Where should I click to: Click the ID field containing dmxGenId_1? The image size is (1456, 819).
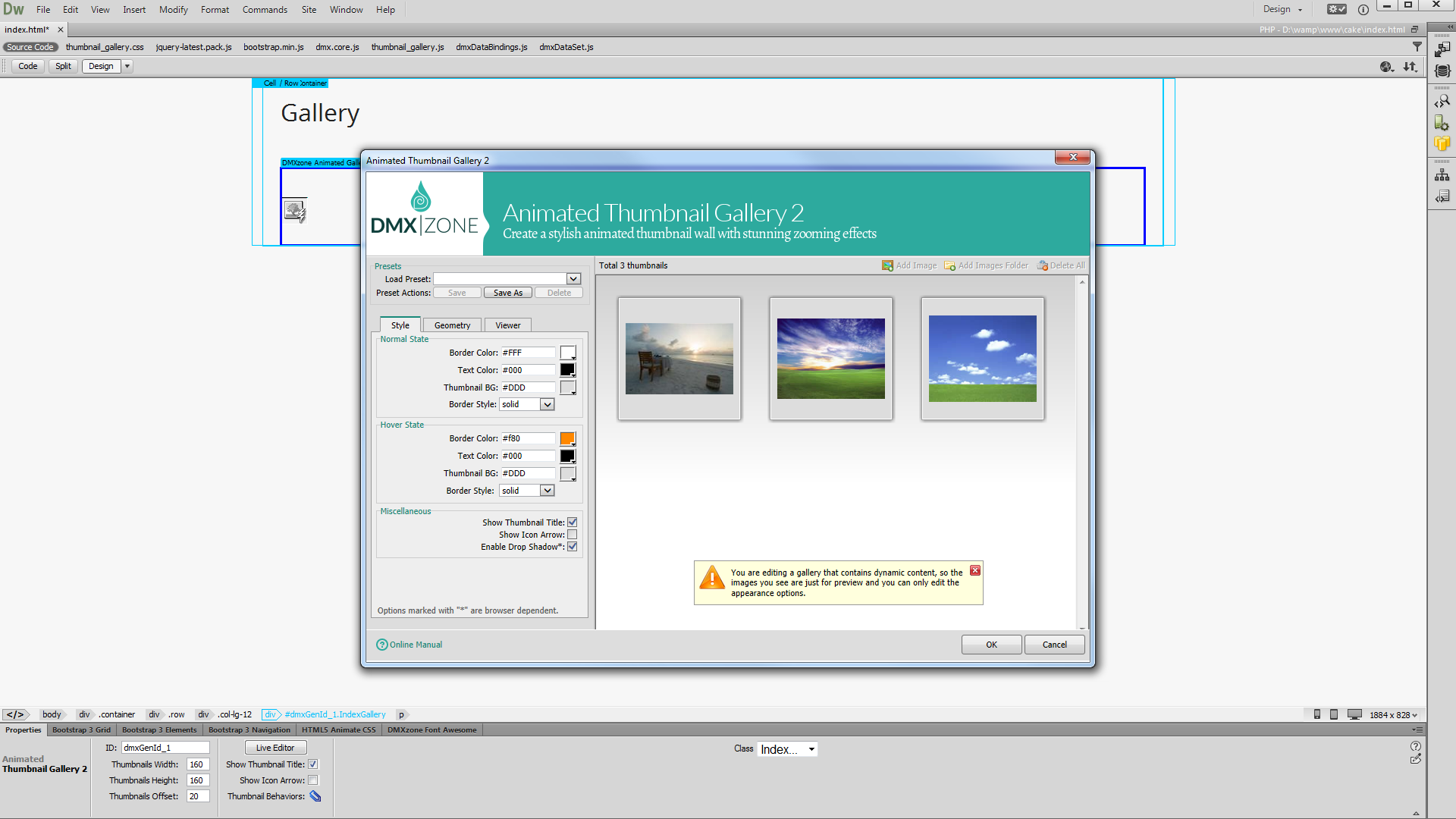[x=165, y=748]
